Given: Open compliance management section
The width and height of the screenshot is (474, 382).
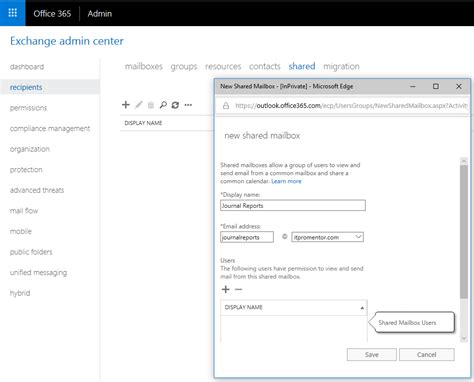Looking at the screenshot, I should click(x=50, y=129).
